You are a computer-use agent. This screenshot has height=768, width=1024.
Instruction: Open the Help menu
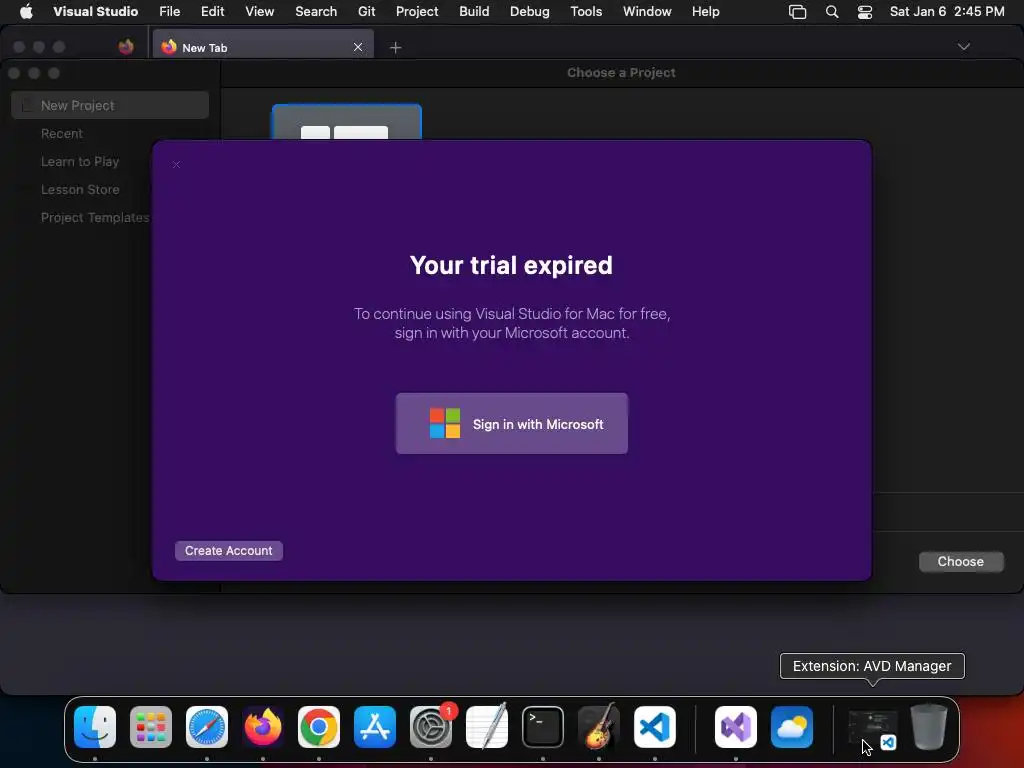(x=705, y=12)
